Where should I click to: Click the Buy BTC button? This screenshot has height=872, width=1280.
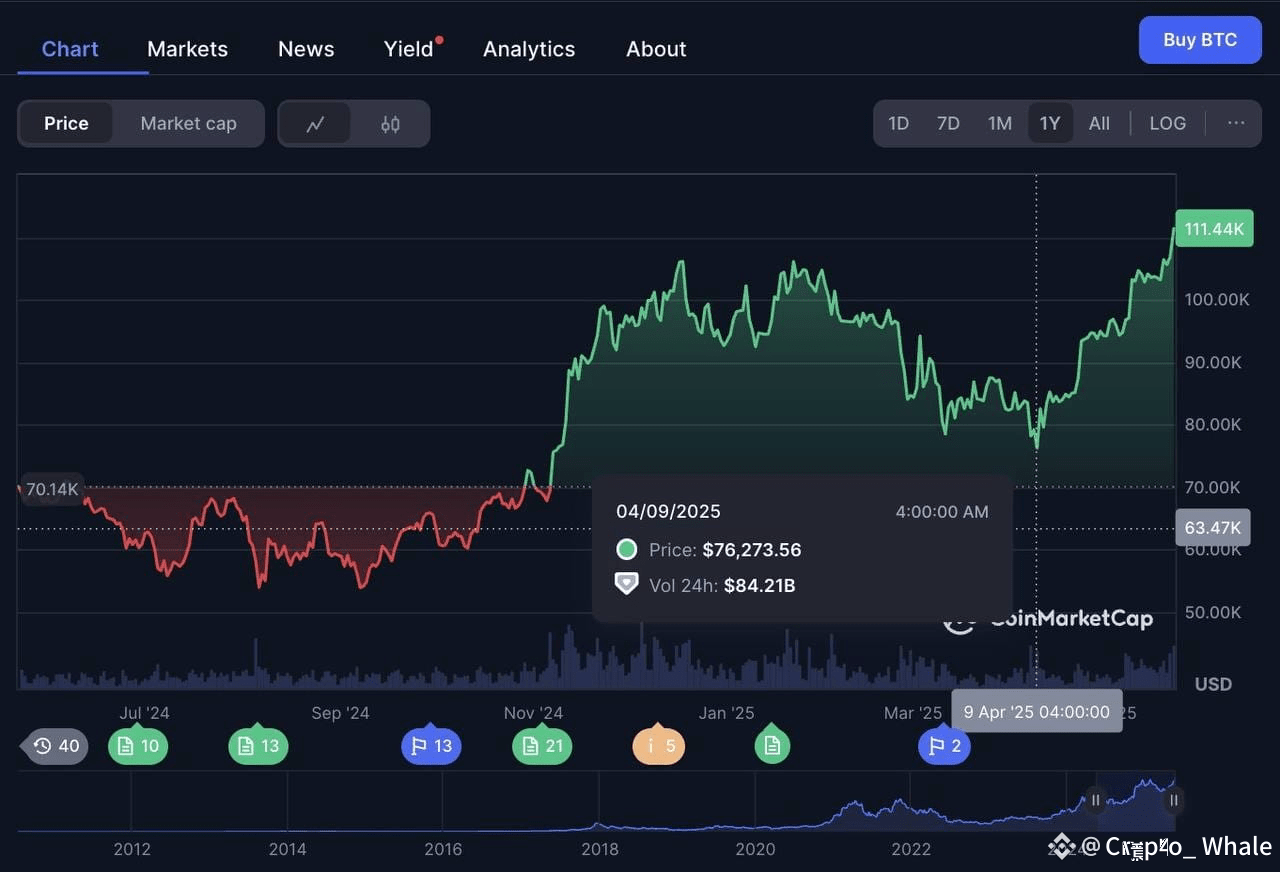(1200, 40)
